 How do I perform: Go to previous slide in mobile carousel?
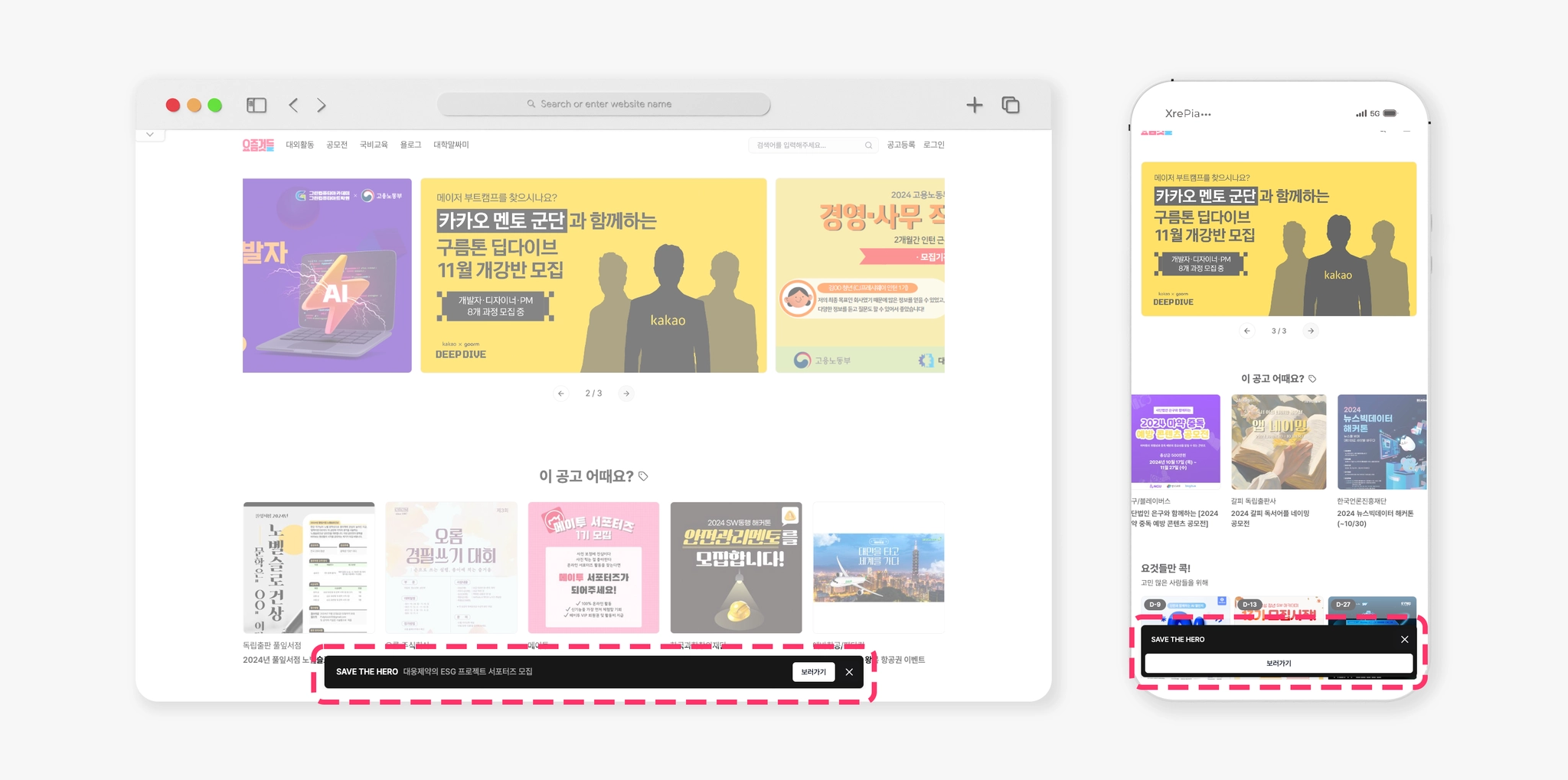[1247, 331]
